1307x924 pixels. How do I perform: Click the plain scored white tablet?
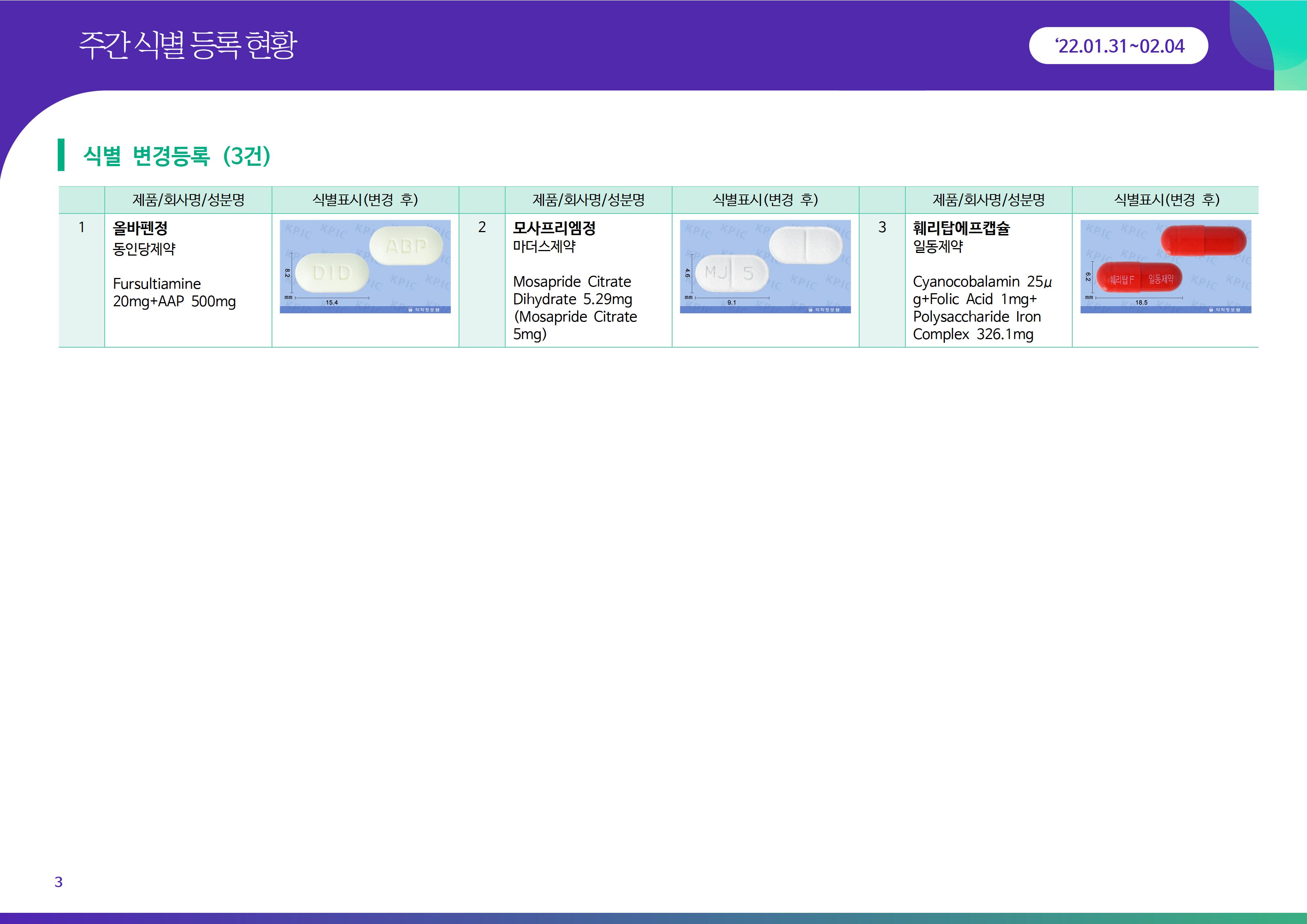[x=806, y=246]
